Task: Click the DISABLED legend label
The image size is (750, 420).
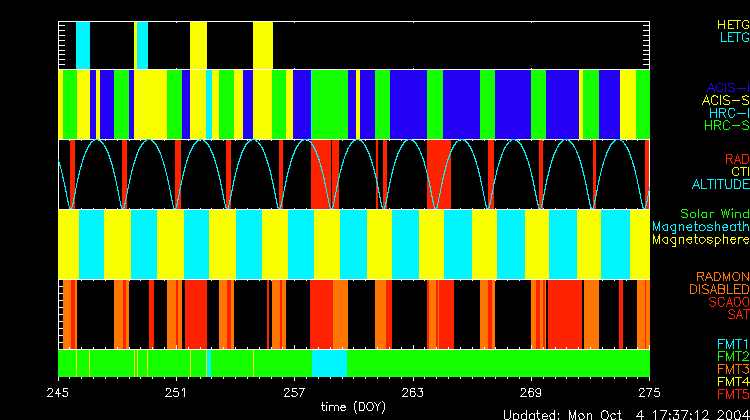Action: tap(717, 289)
